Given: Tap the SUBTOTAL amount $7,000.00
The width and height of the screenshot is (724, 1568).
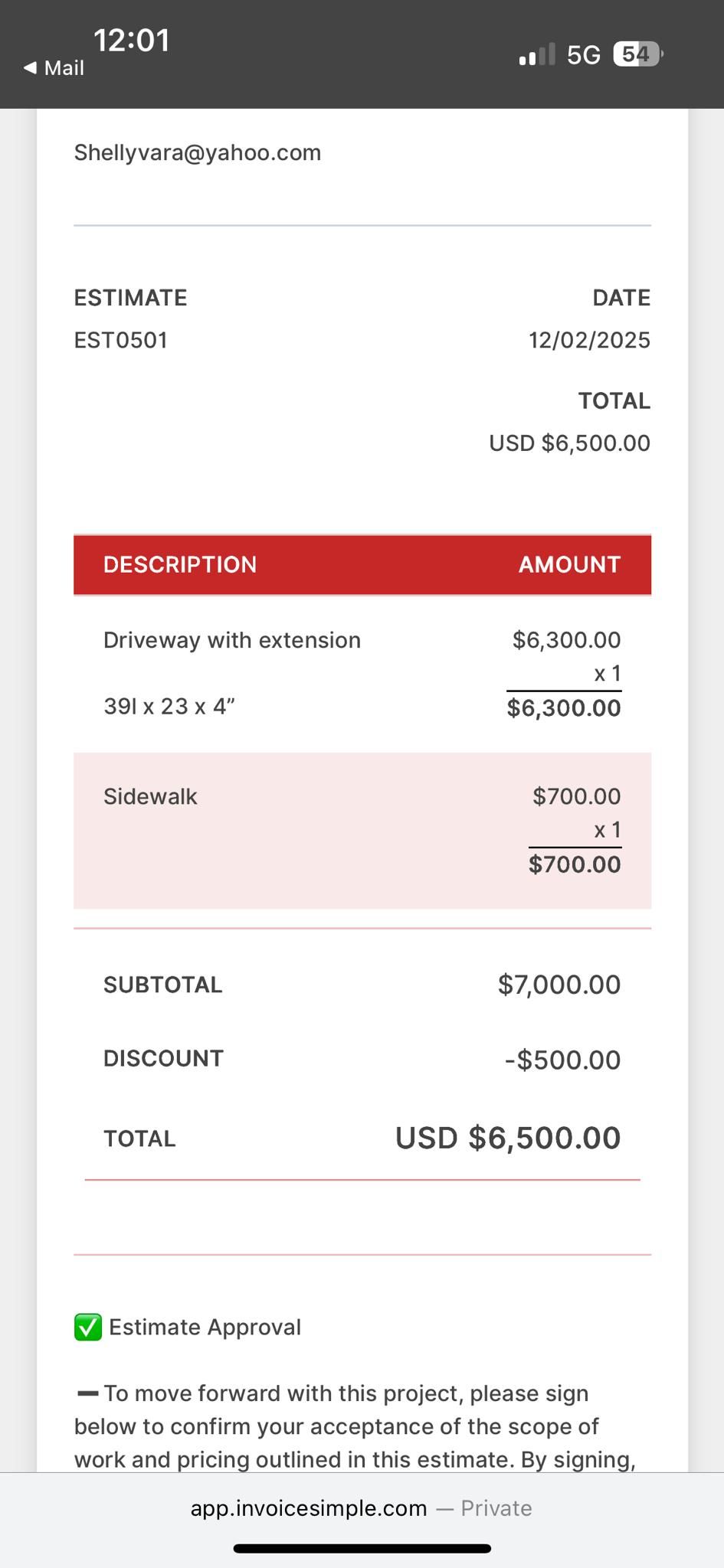Looking at the screenshot, I should (x=559, y=985).
